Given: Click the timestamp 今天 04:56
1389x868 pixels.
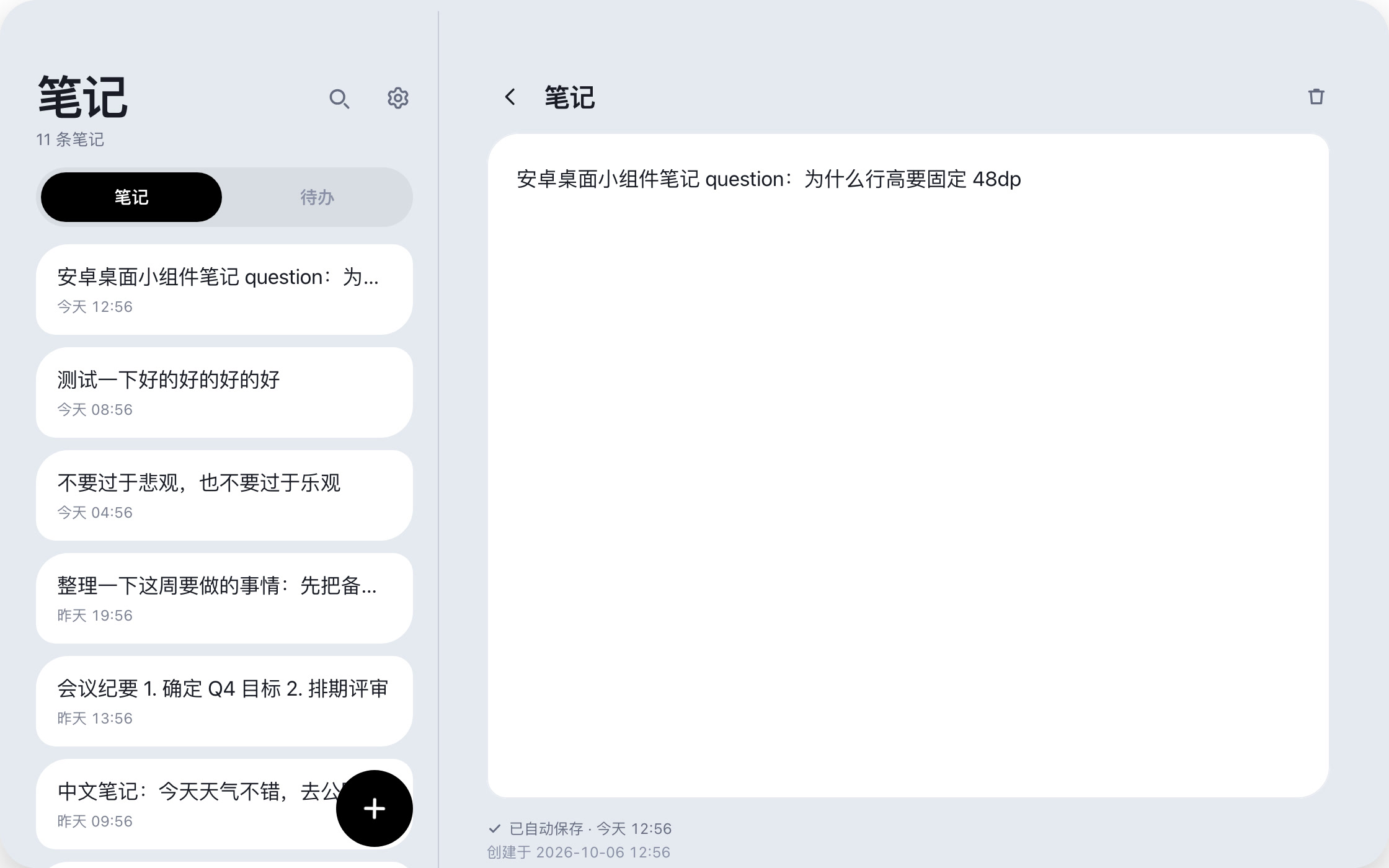Looking at the screenshot, I should point(95,513).
